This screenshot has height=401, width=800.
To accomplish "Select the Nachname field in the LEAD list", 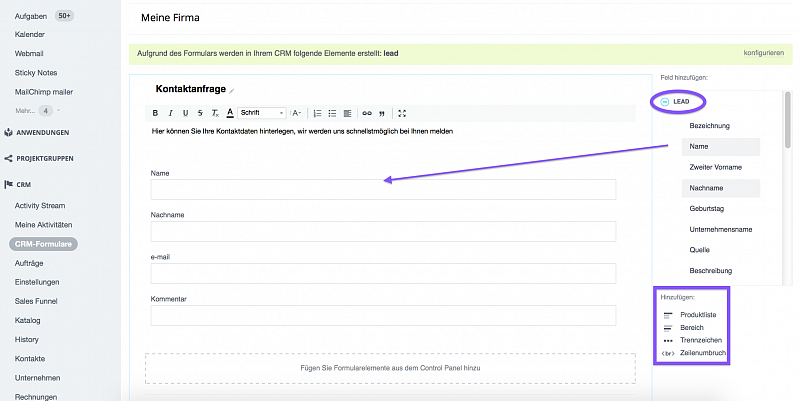I will [x=720, y=188].
